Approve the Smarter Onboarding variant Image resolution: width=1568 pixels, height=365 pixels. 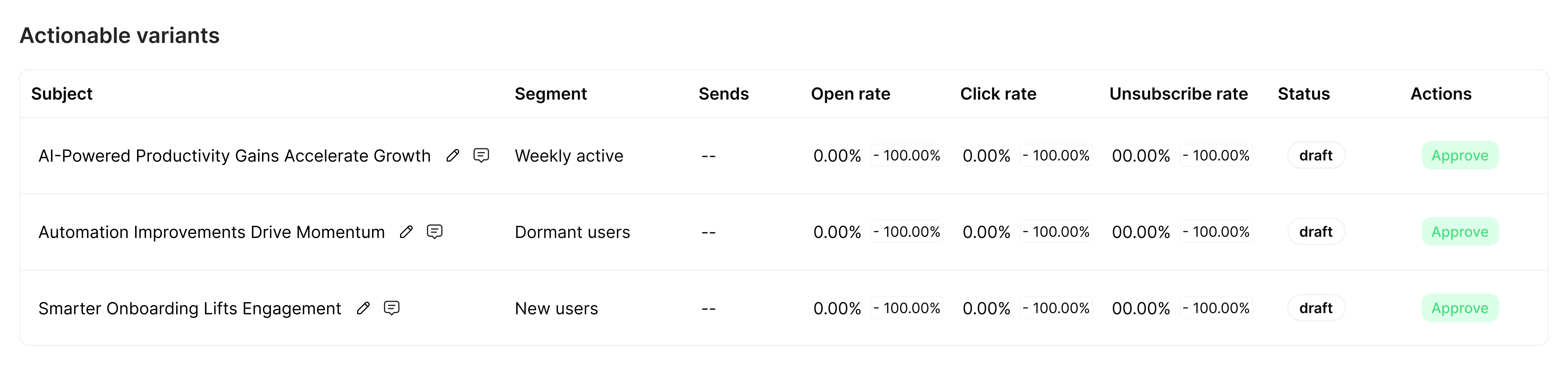coord(1460,308)
